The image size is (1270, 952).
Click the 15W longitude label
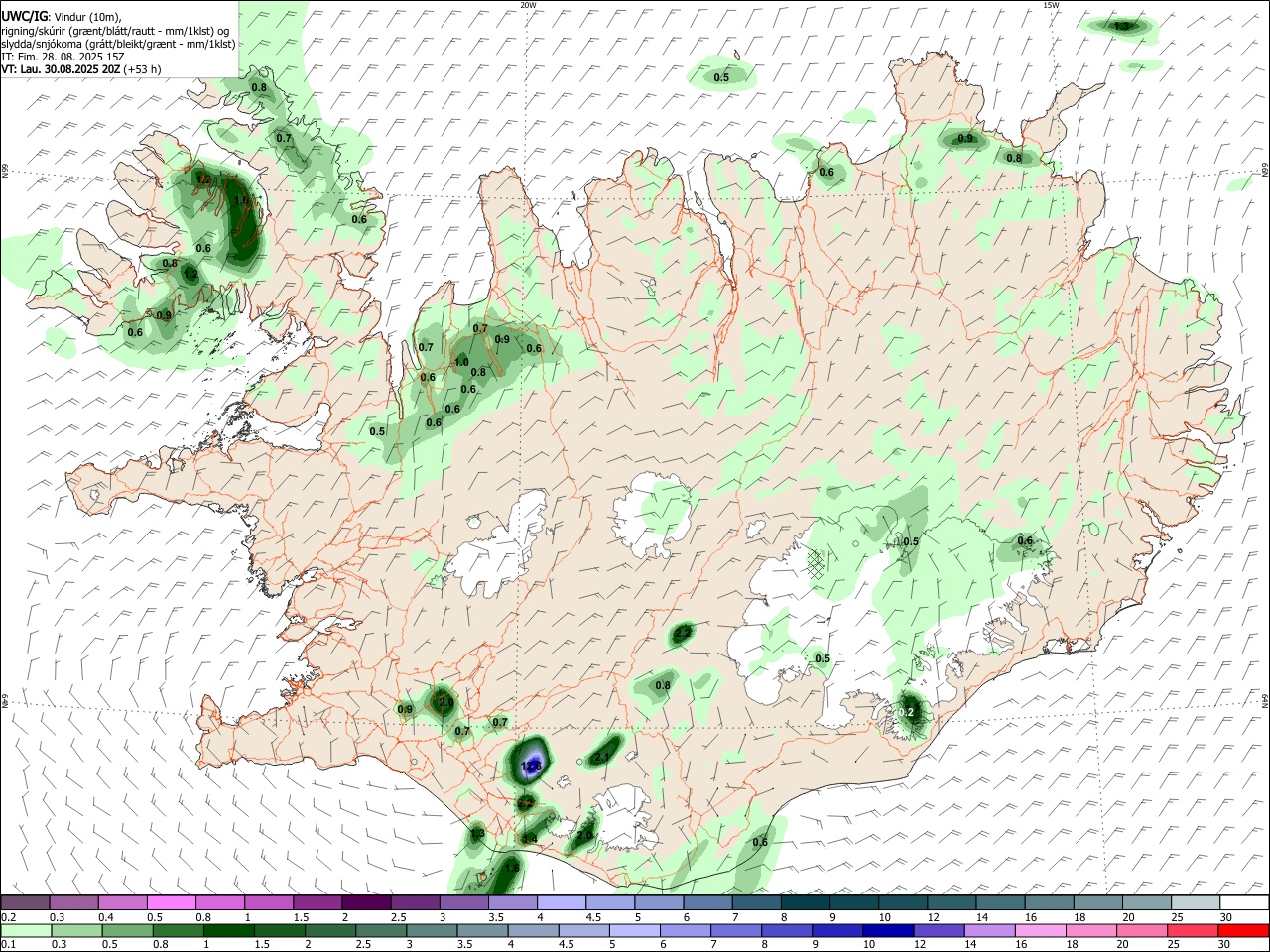pos(1050,5)
